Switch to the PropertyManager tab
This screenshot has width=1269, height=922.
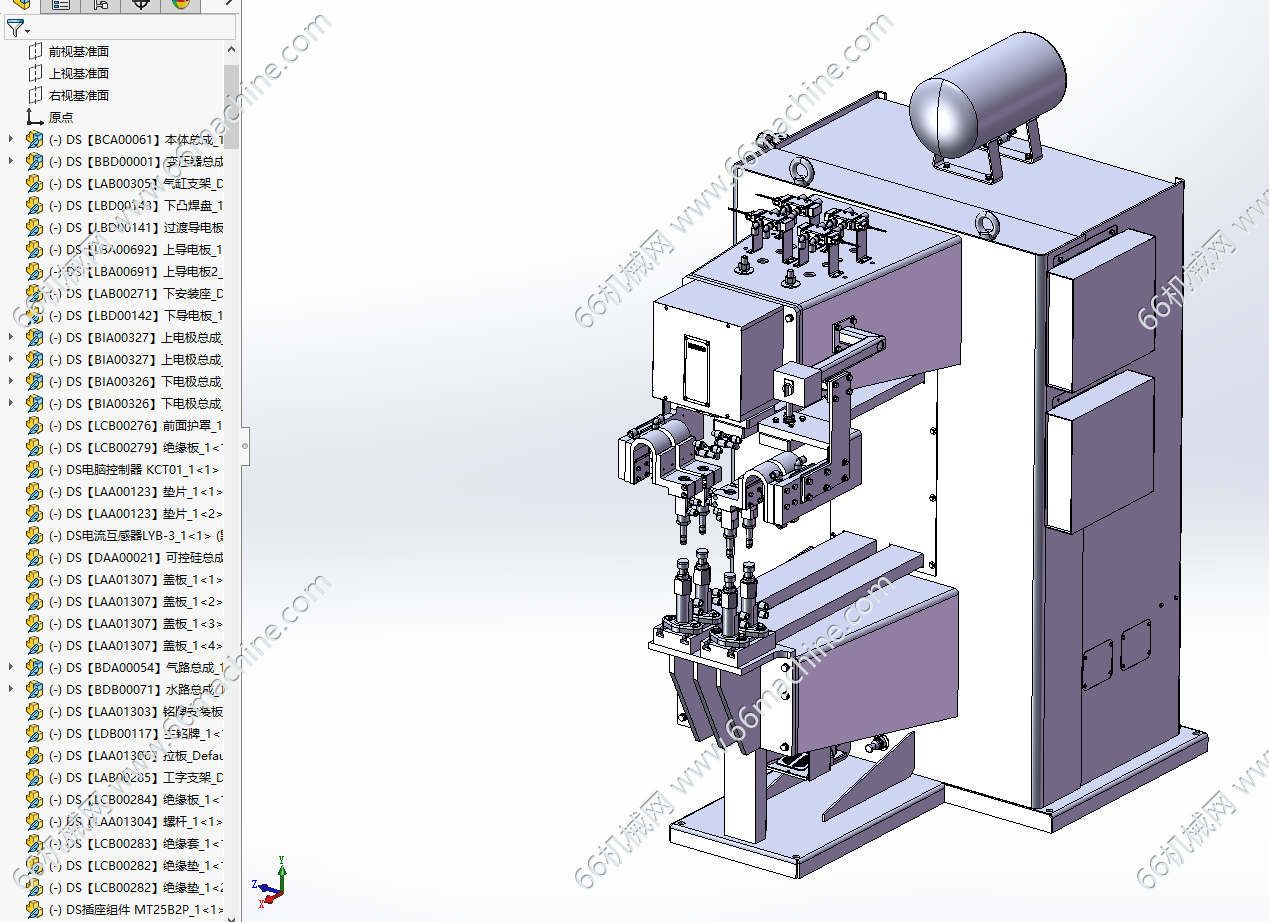click(x=61, y=4)
